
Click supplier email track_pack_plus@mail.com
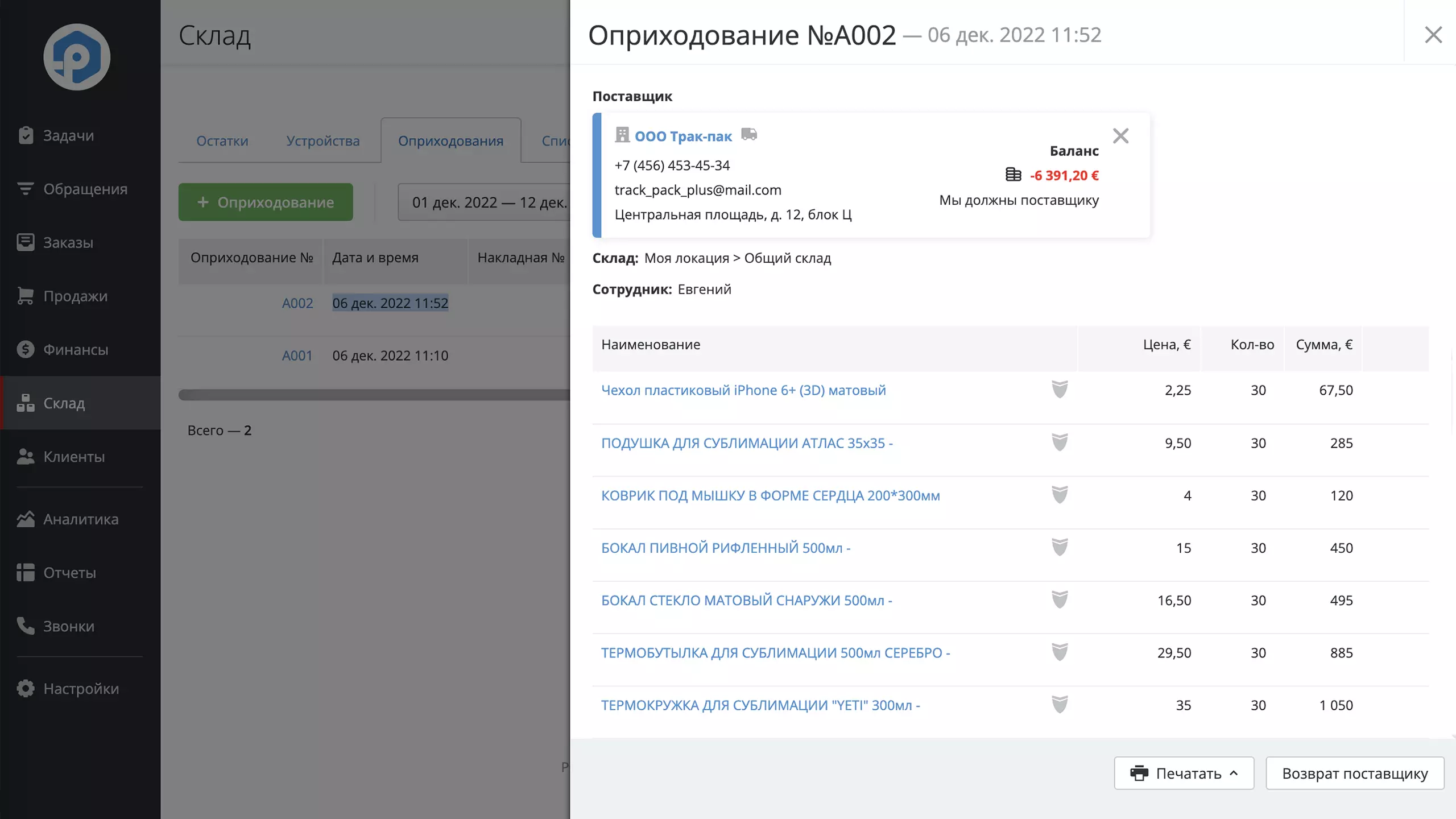click(x=698, y=190)
